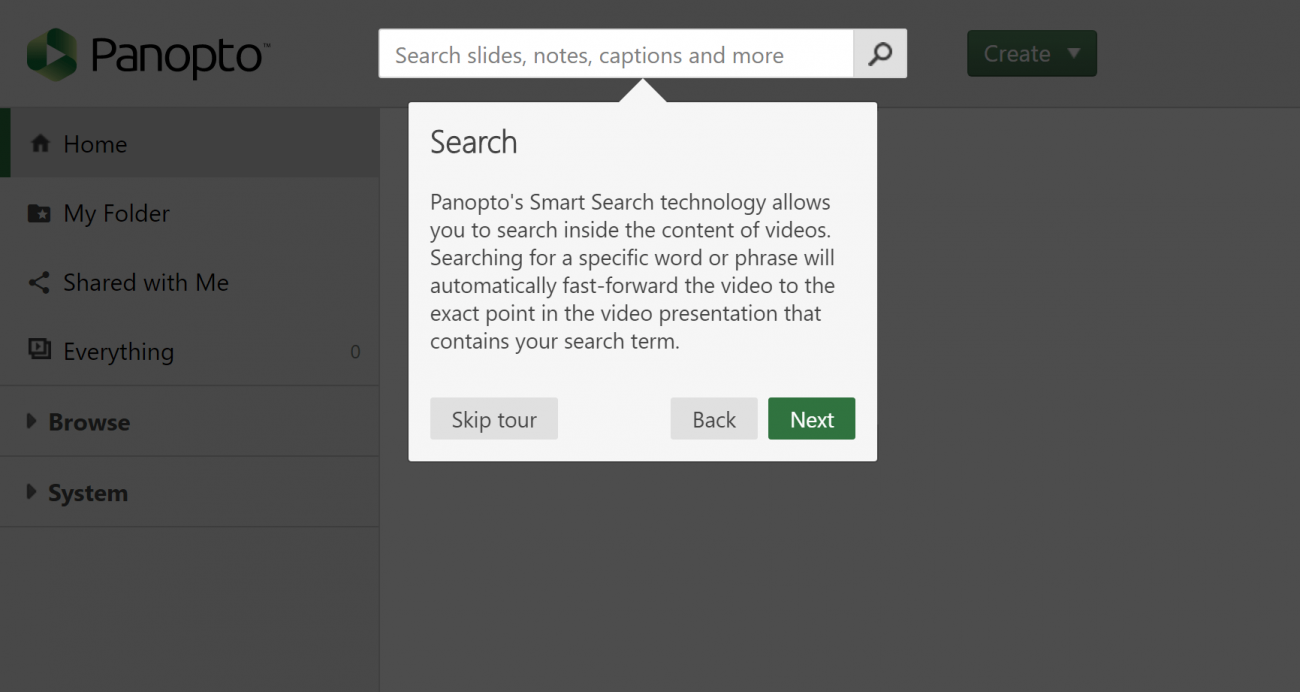Select the Home house icon

(40, 143)
